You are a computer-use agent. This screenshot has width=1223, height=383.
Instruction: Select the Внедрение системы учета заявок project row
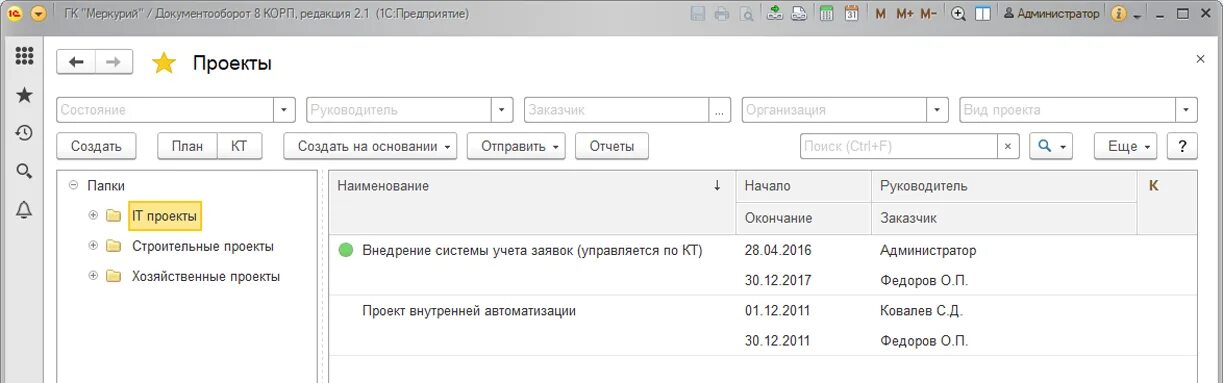[x=763, y=265]
